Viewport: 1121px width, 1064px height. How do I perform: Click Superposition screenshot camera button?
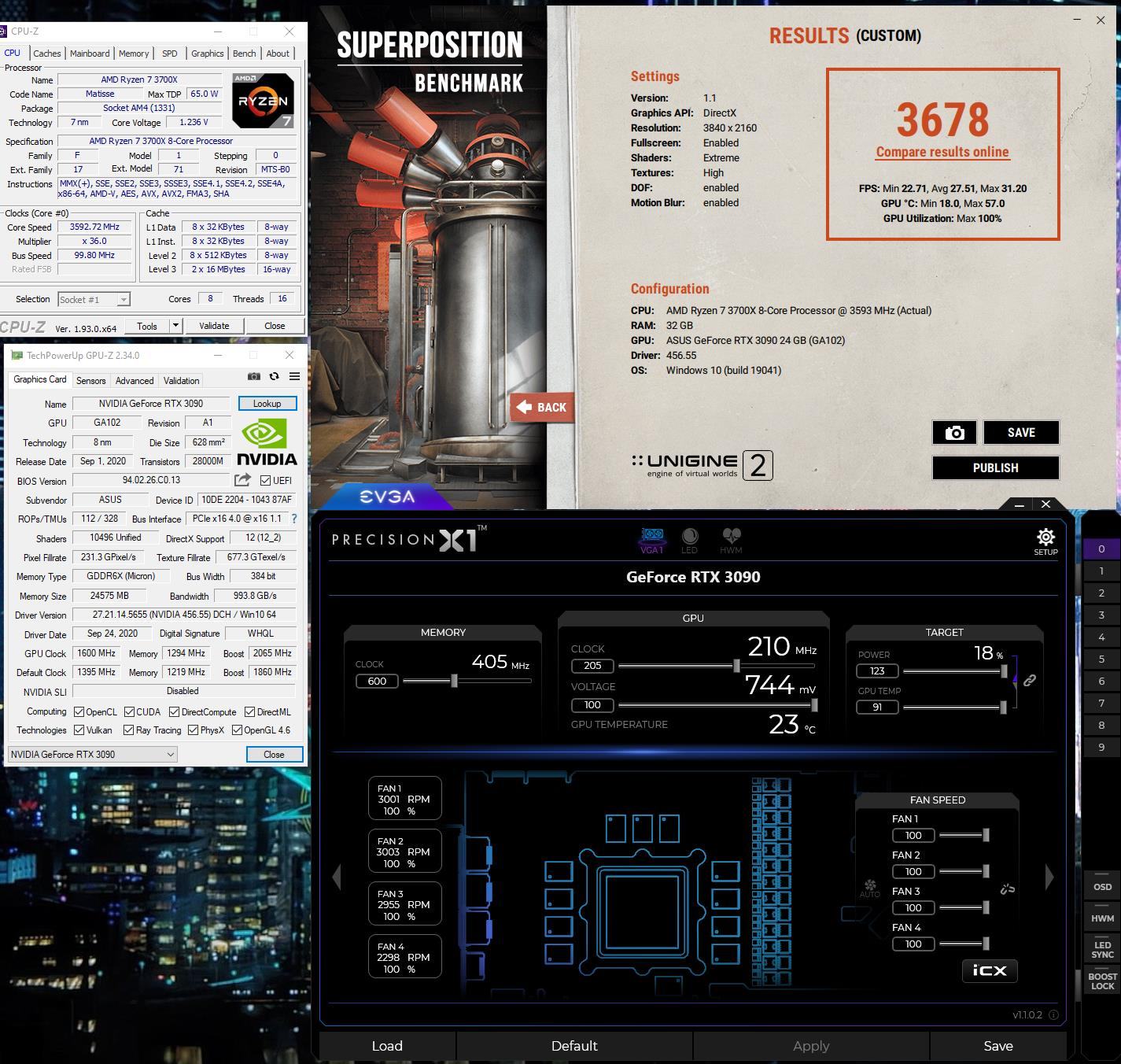[x=954, y=432]
